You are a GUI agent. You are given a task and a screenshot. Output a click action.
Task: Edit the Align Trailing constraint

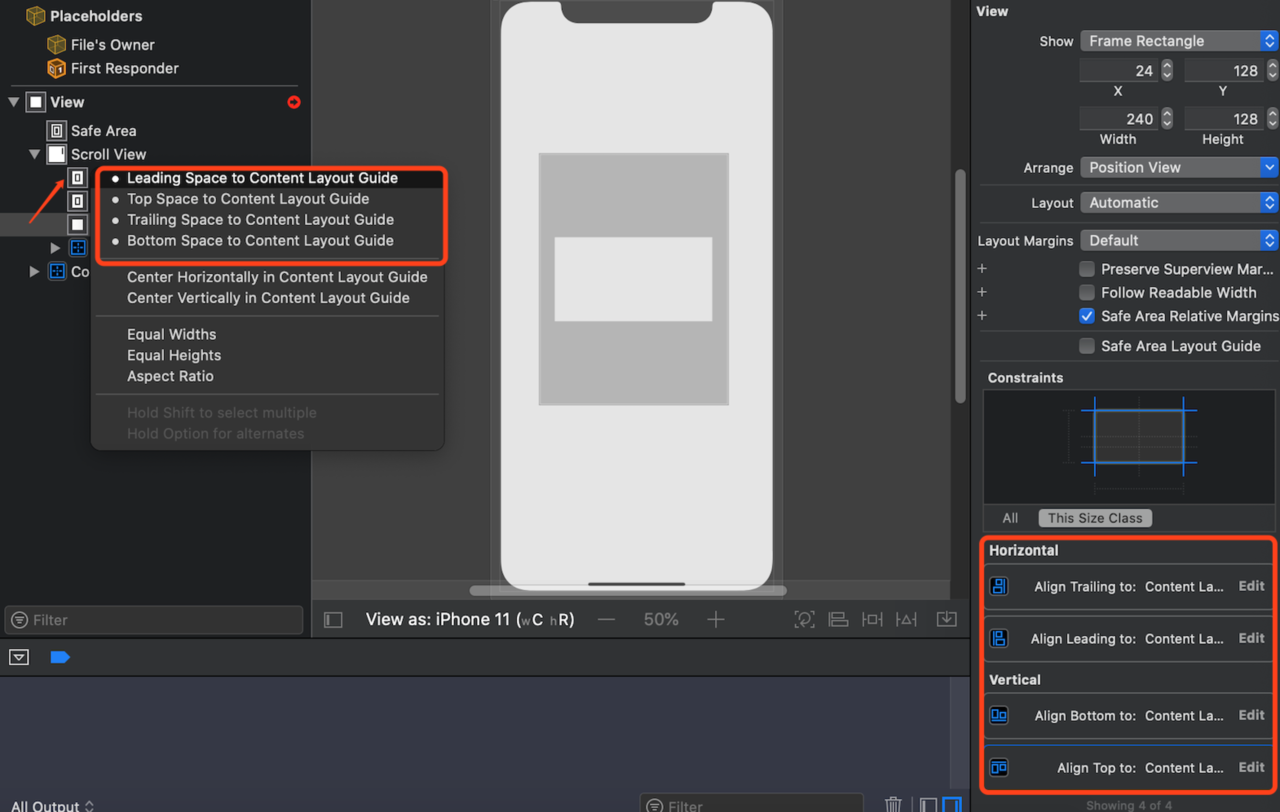click(x=1251, y=586)
